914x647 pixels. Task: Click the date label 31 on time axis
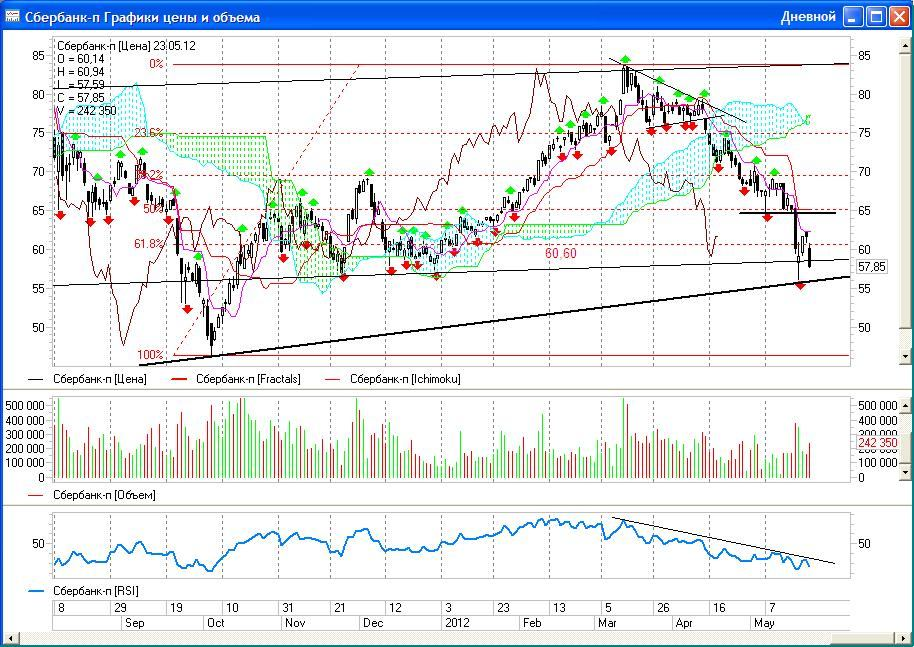tap(287, 607)
